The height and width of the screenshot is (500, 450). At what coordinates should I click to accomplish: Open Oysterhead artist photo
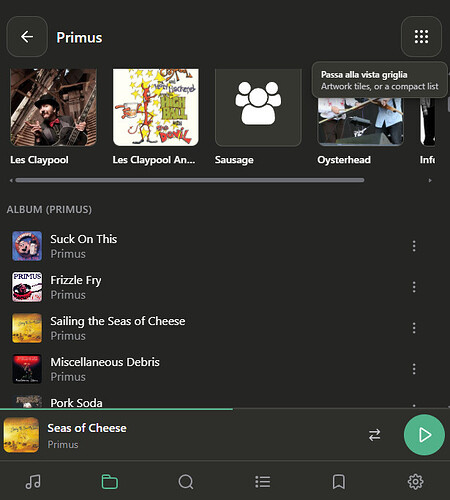[361, 122]
